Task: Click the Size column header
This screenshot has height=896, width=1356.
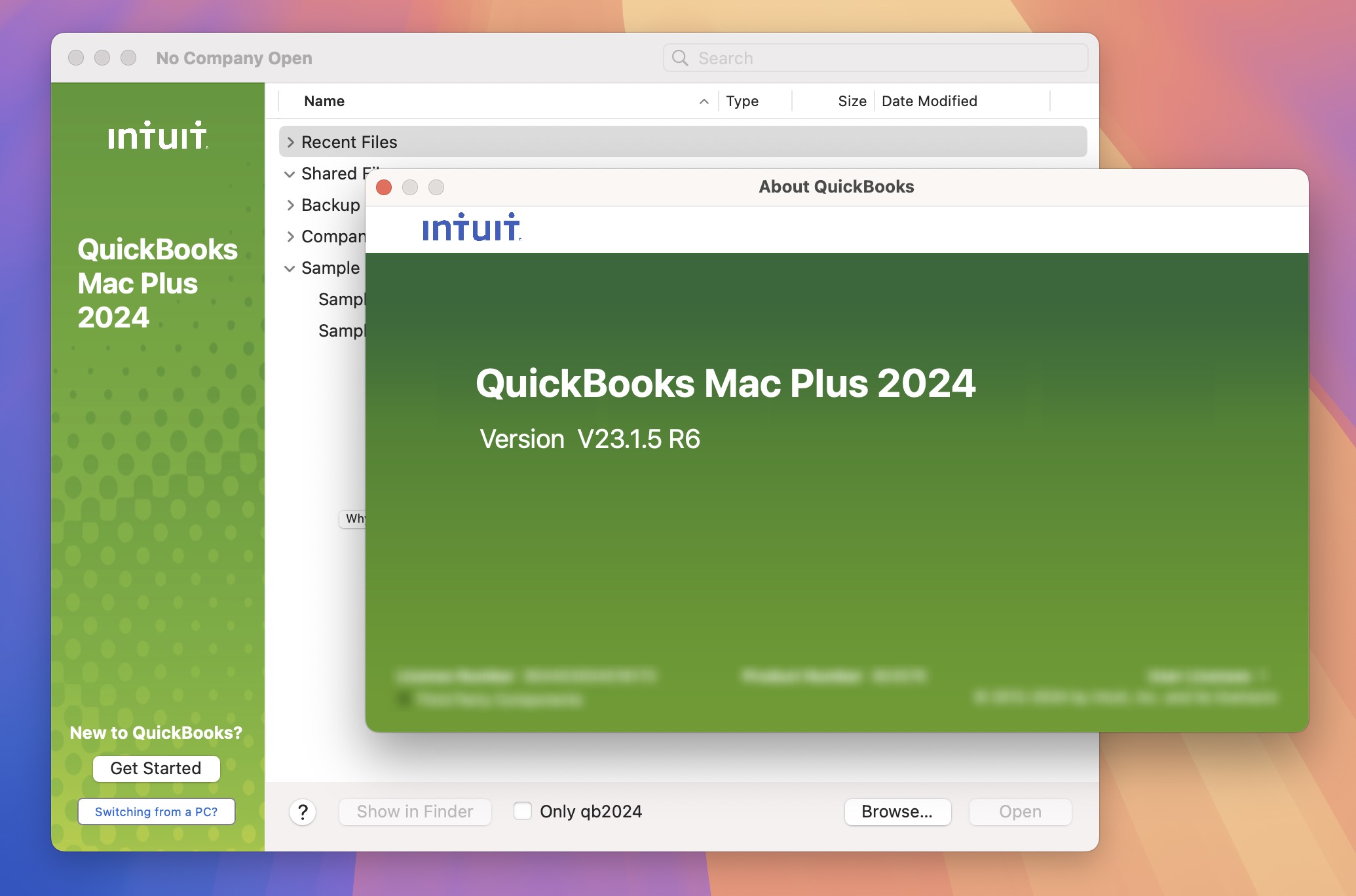Action: tap(852, 101)
